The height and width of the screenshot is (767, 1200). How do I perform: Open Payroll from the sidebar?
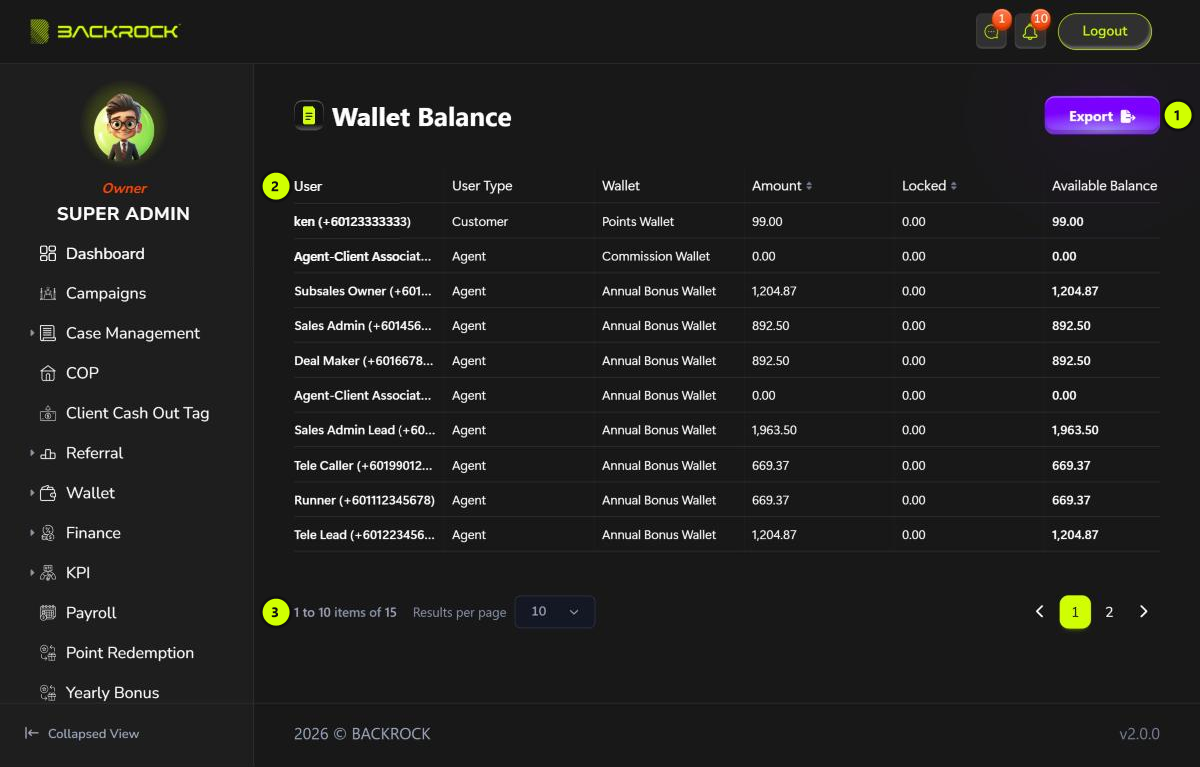(x=91, y=613)
